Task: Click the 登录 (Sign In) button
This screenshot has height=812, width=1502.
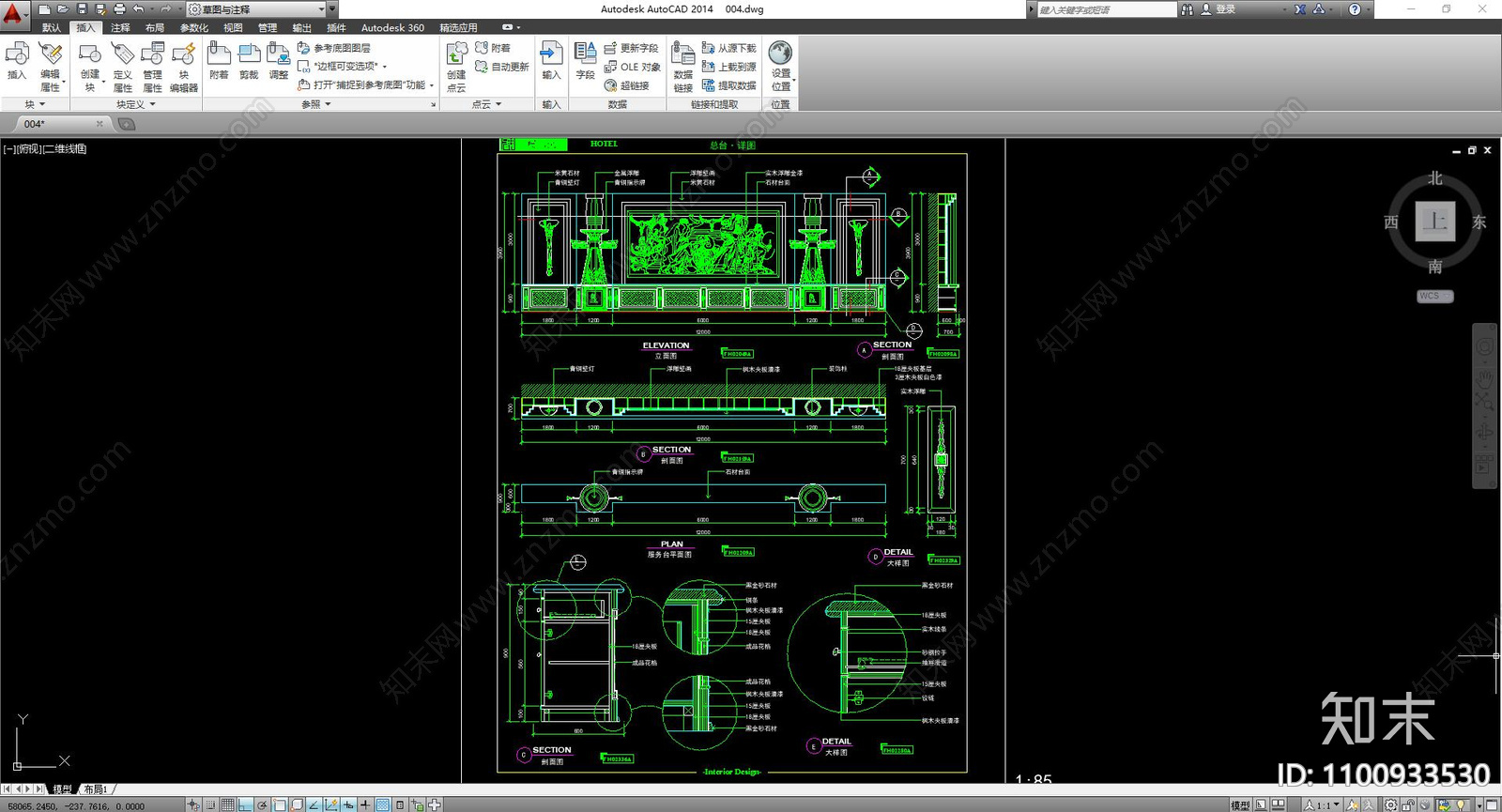Action: point(1219,9)
